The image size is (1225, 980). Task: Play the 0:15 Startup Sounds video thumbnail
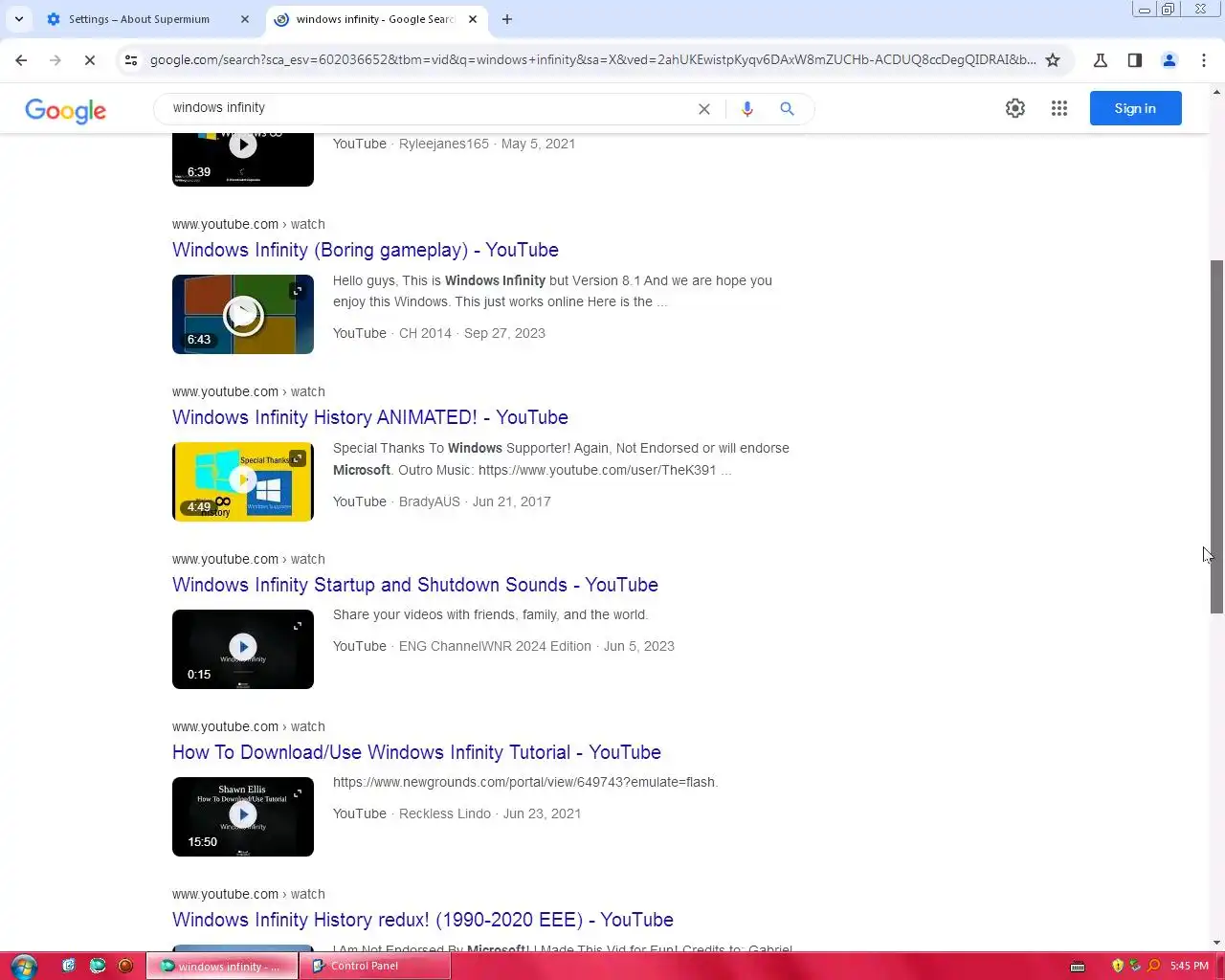[243, 649]
